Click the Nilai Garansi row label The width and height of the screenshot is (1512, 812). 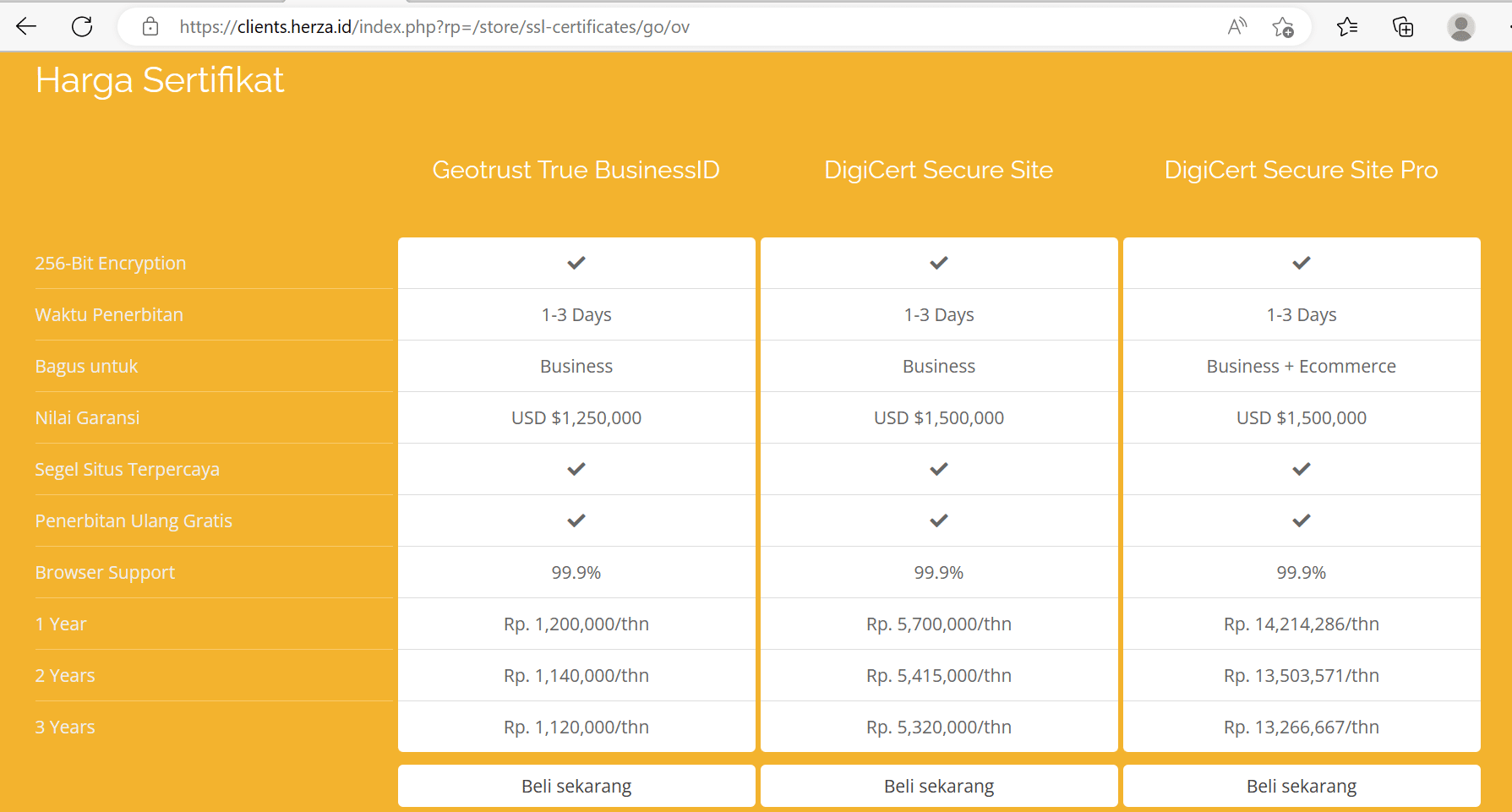pyautogui.click(x=87, y=418)
